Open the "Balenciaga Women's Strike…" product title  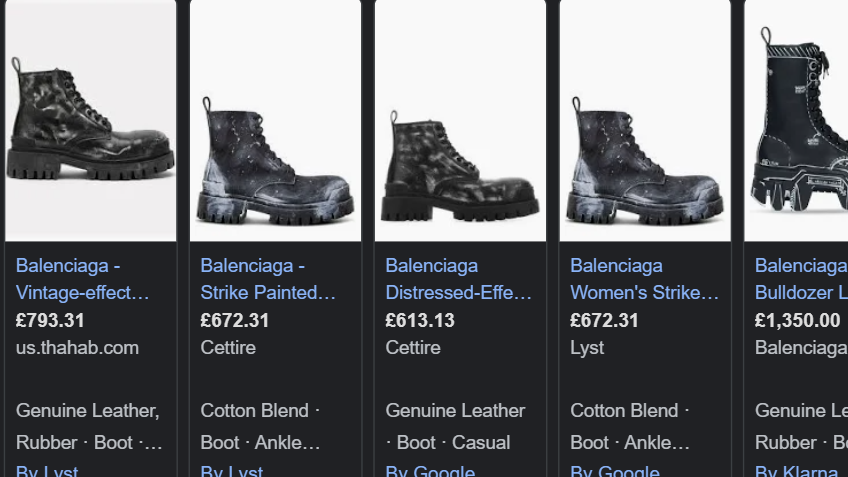[x=644, y=279]
